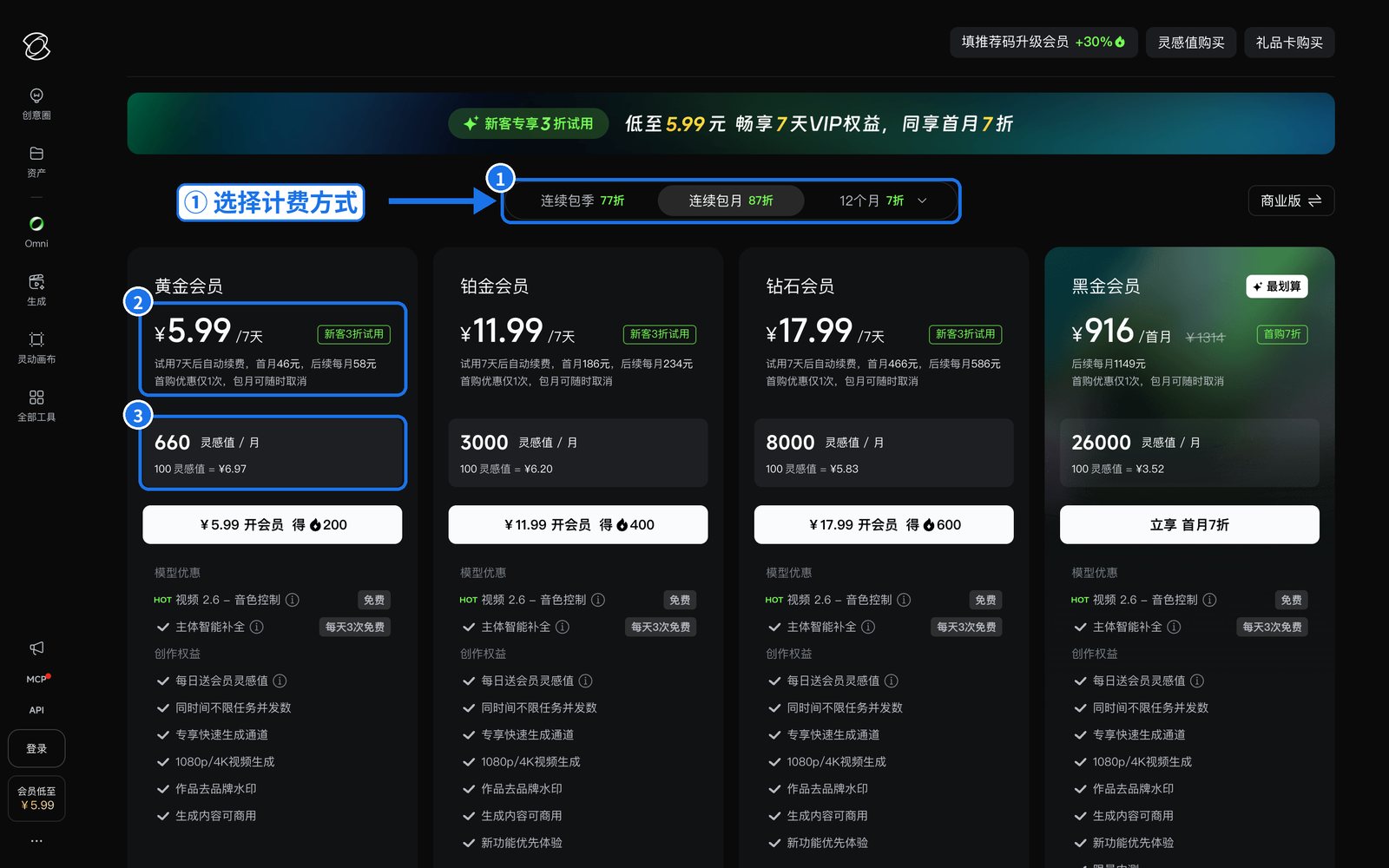
Task: Click 立享 首月7折 button
Action: (1189, 524)
